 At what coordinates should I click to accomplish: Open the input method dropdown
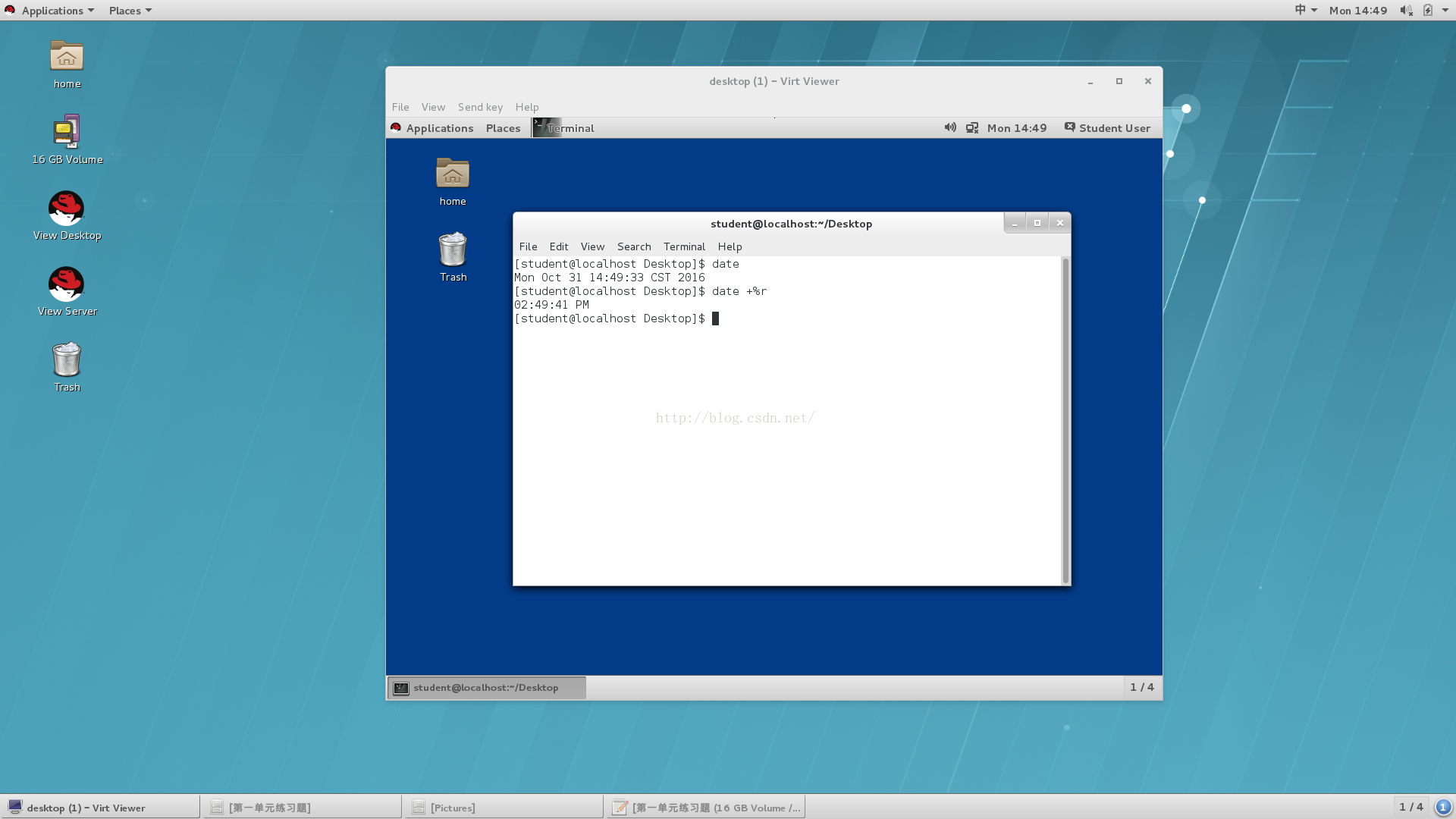pos(1305,11)
